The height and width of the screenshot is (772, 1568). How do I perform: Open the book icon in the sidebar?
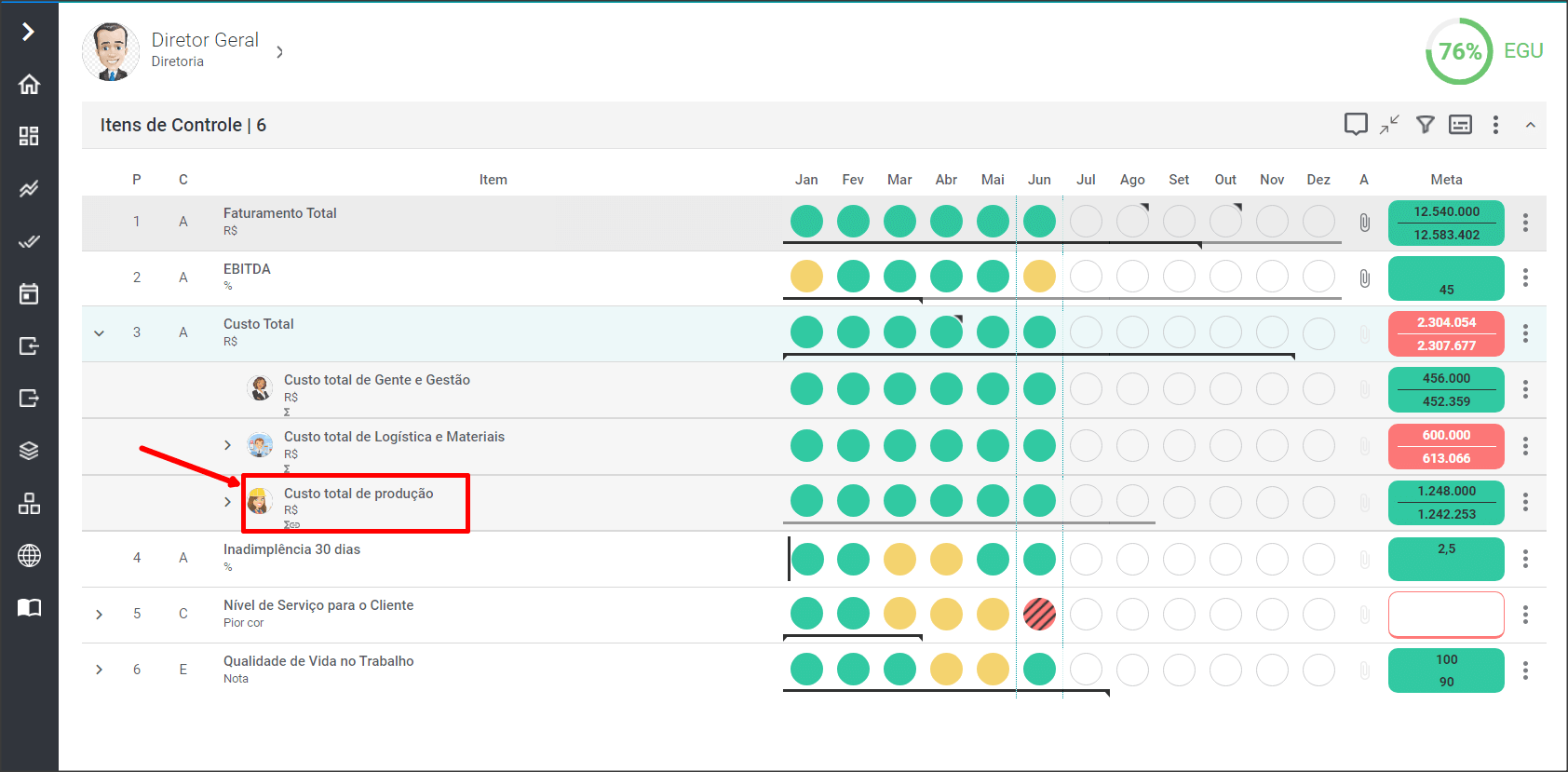tap(29, 608)
